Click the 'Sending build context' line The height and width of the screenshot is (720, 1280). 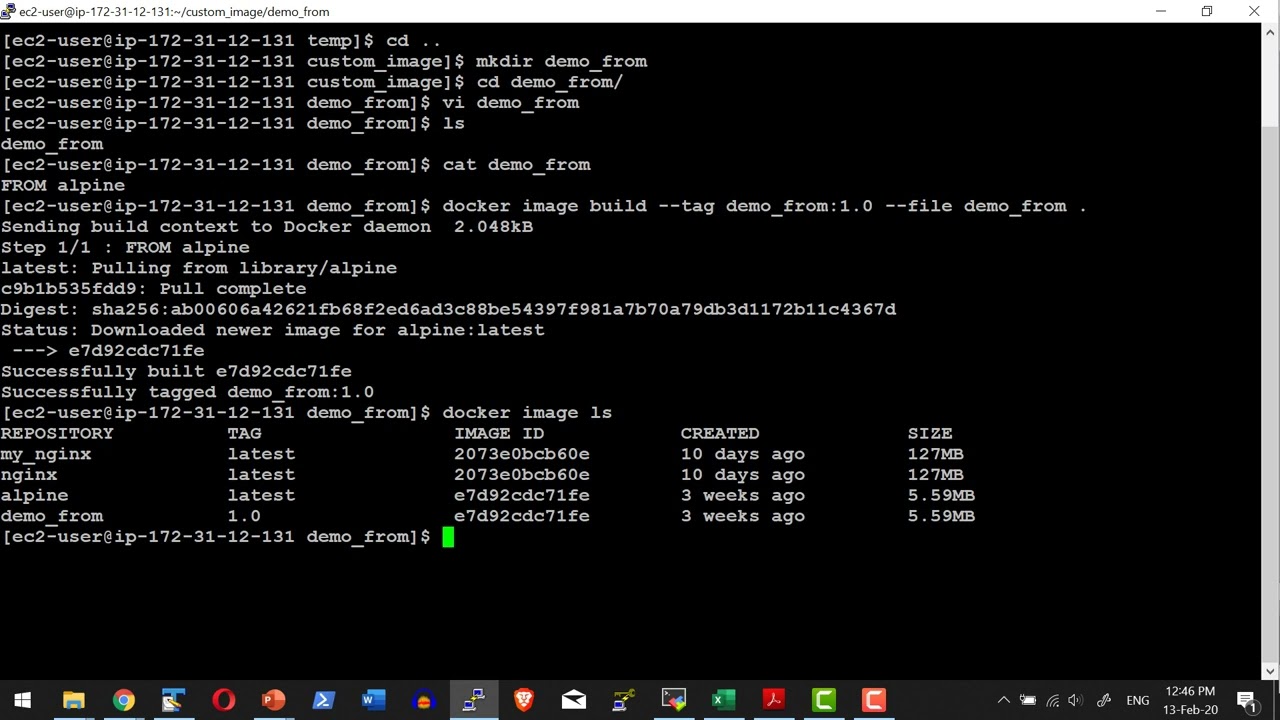(x=267, y=226)
